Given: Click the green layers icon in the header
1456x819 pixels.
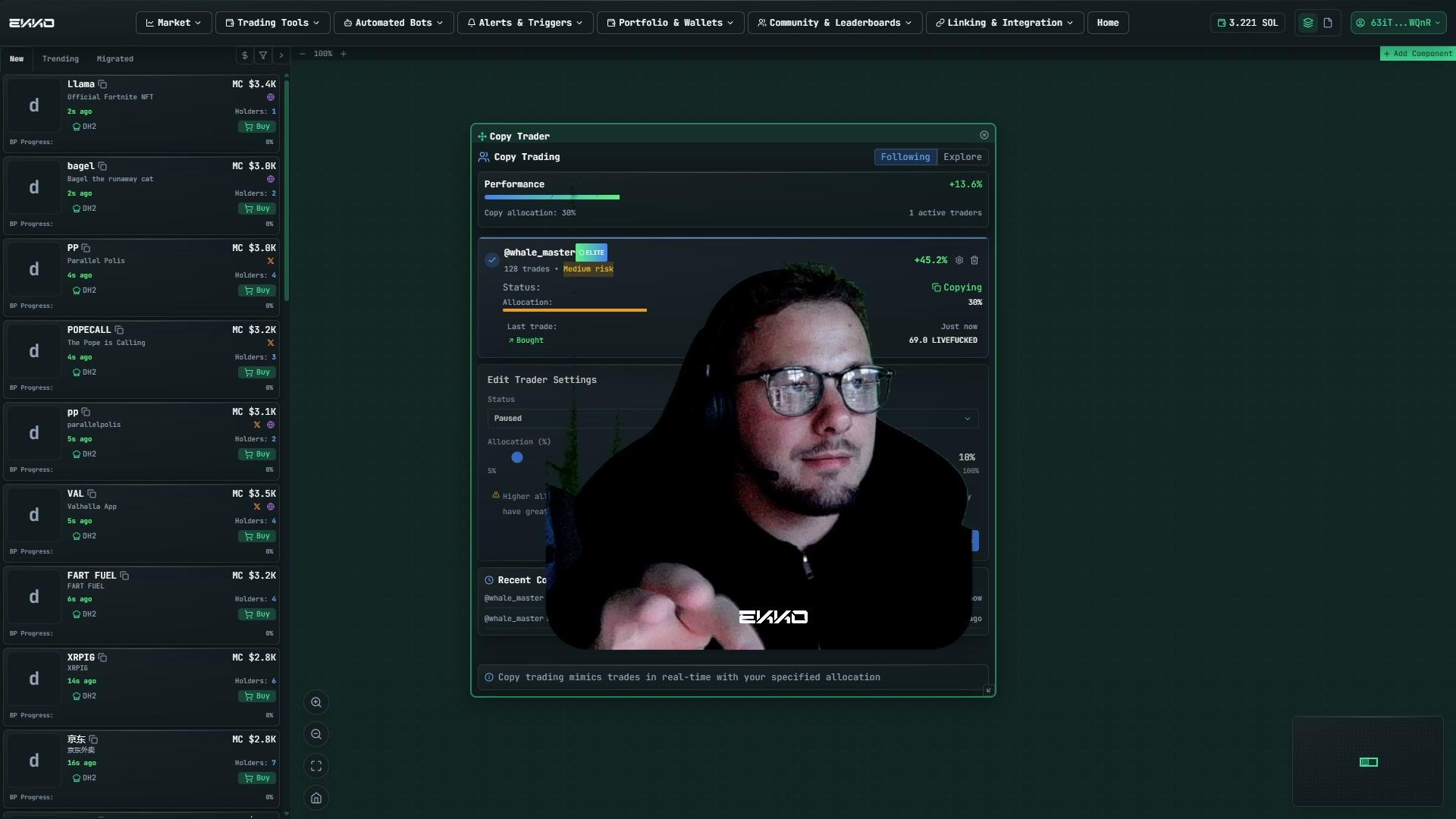Looking at the screenshot, I should coord(1307,23).
